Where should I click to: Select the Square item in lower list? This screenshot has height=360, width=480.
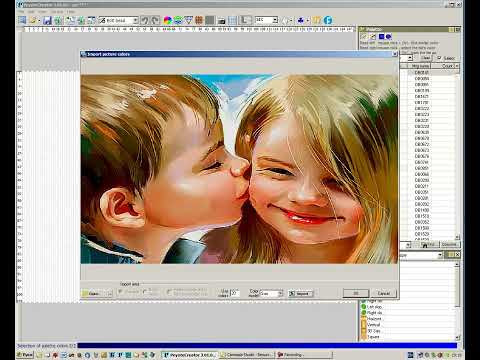(373, 337)
